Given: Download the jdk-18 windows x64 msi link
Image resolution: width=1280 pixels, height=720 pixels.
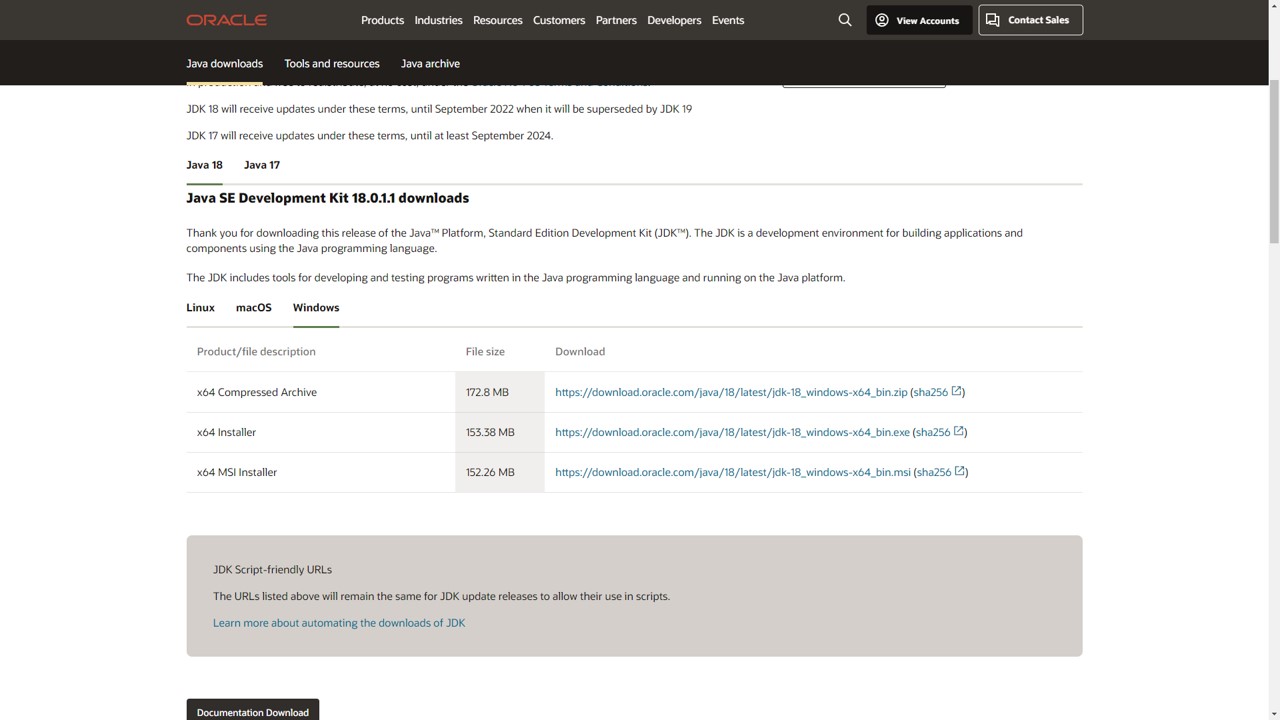Looking at the screenshot, I should click(x=733, y=472).
